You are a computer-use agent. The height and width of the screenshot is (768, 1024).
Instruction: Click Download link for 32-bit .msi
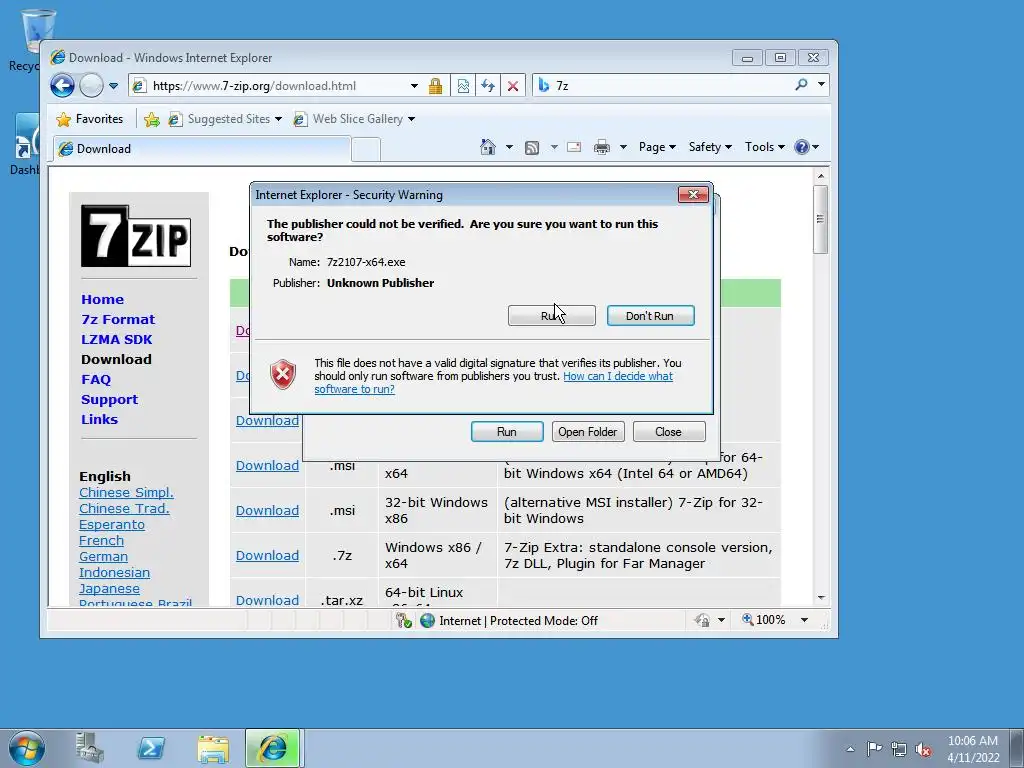pyautogui.click(x=267, y=511)
